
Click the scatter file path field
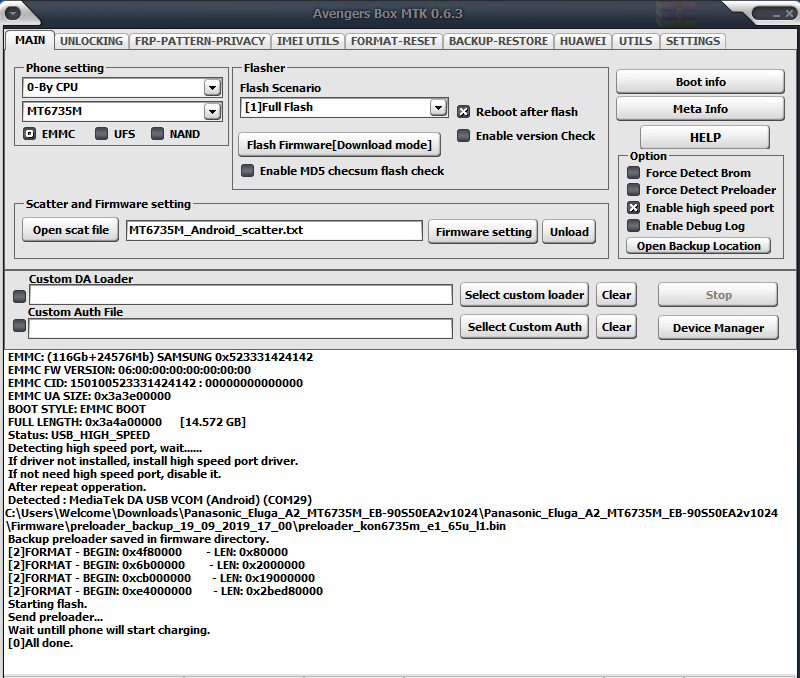tap(274, 230)
